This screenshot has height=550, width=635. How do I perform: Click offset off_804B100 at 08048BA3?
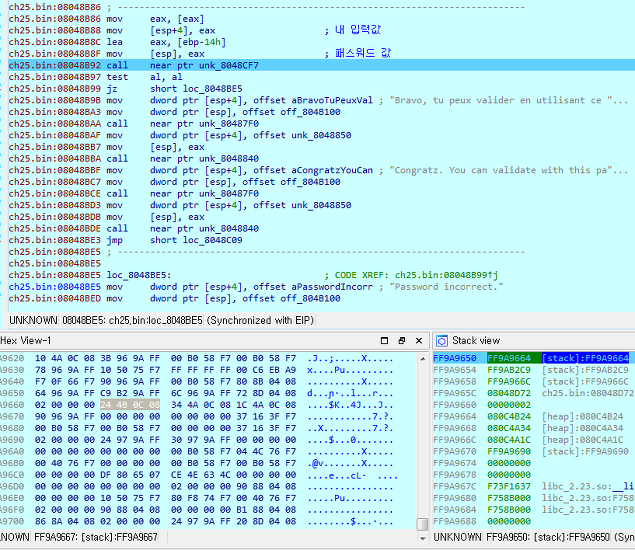pyautogui.click(x=291, y=112)
